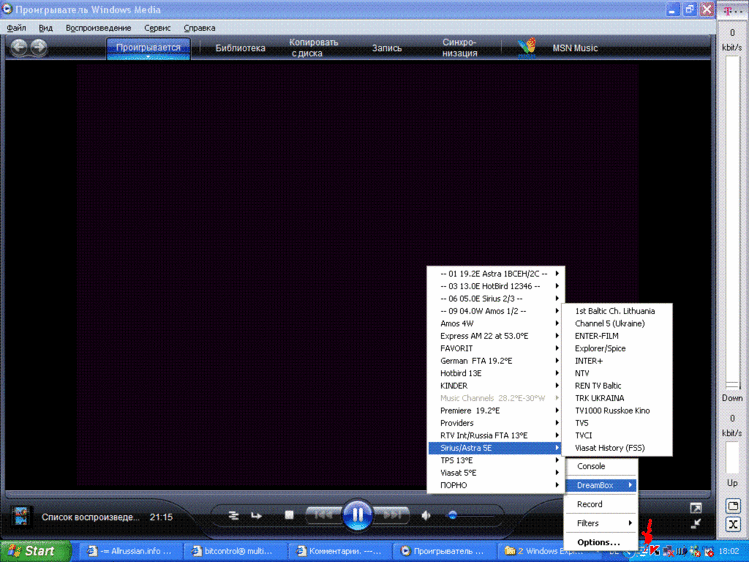Open the Справка menu
Image resolution: width=749 pixels, height=562 pixels.
tap(200, 28)
